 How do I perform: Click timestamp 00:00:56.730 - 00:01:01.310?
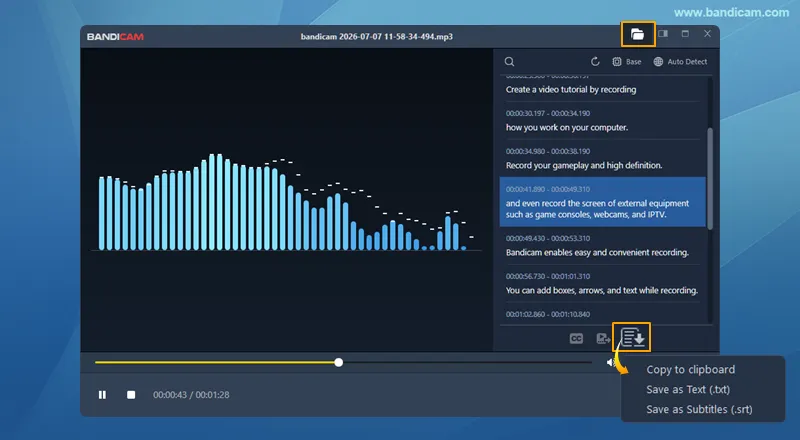point(548,276)
